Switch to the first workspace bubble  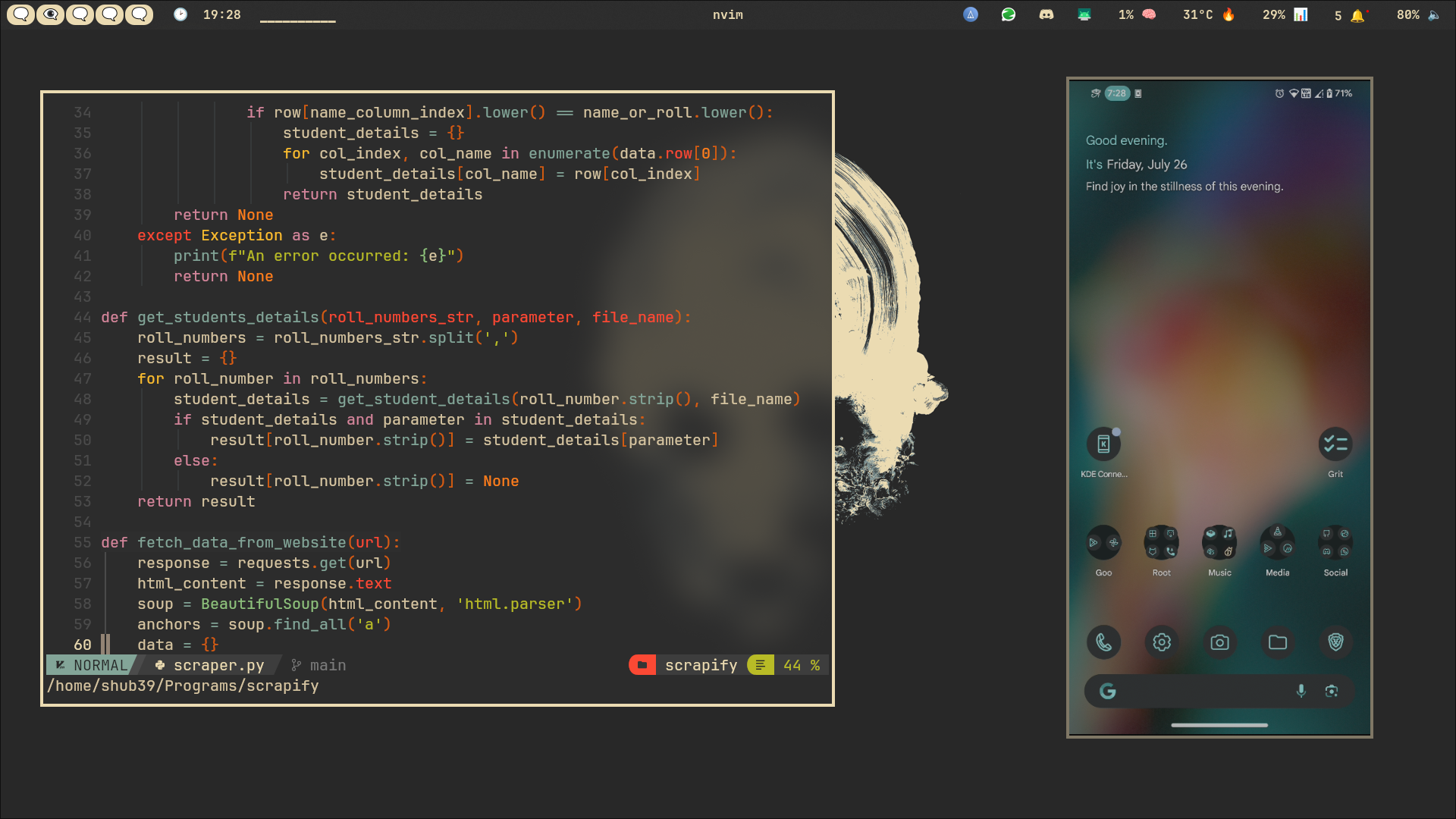(x=20, y=14)
